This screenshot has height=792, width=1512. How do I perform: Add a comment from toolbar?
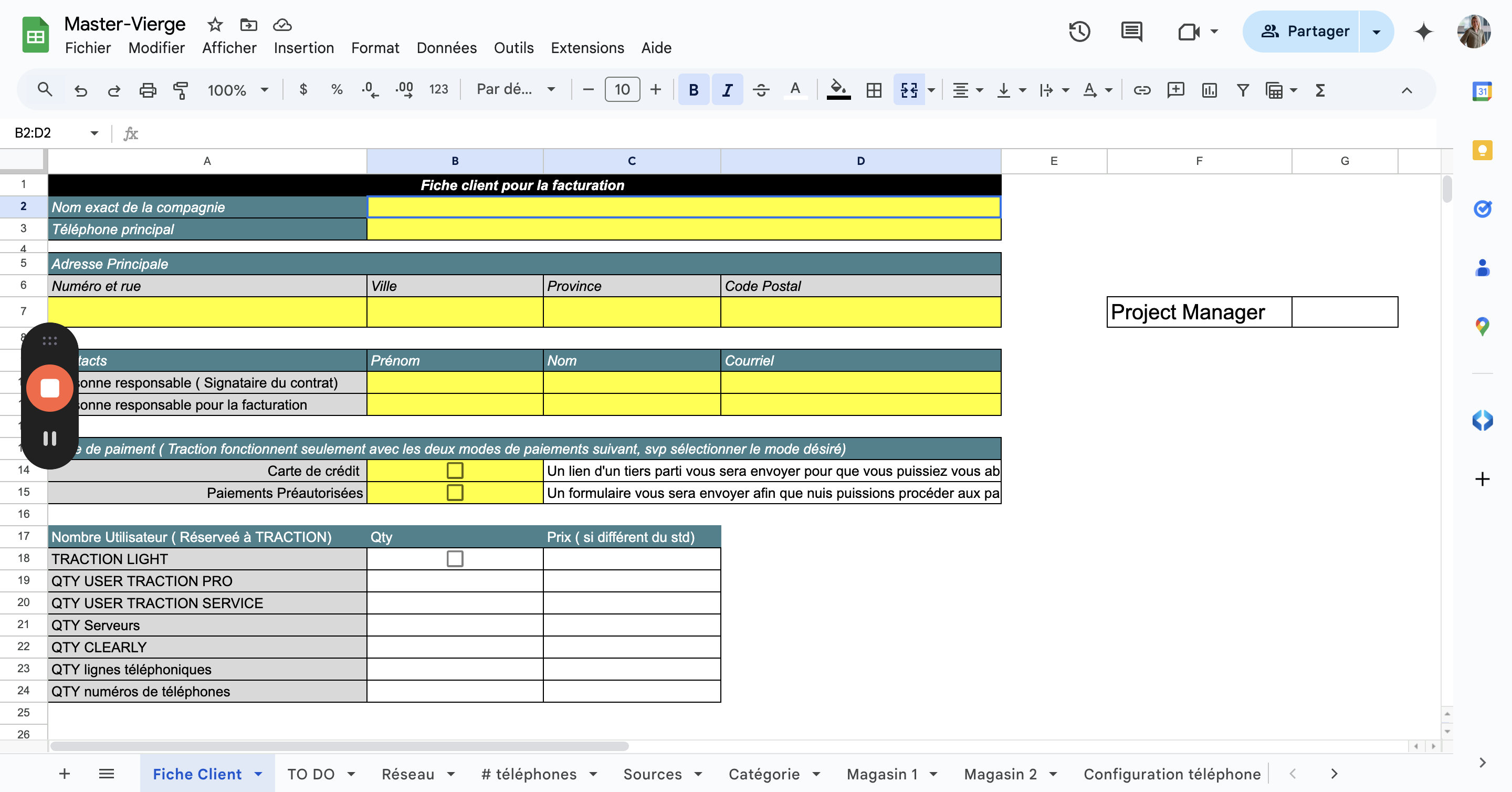[1175, 90]
